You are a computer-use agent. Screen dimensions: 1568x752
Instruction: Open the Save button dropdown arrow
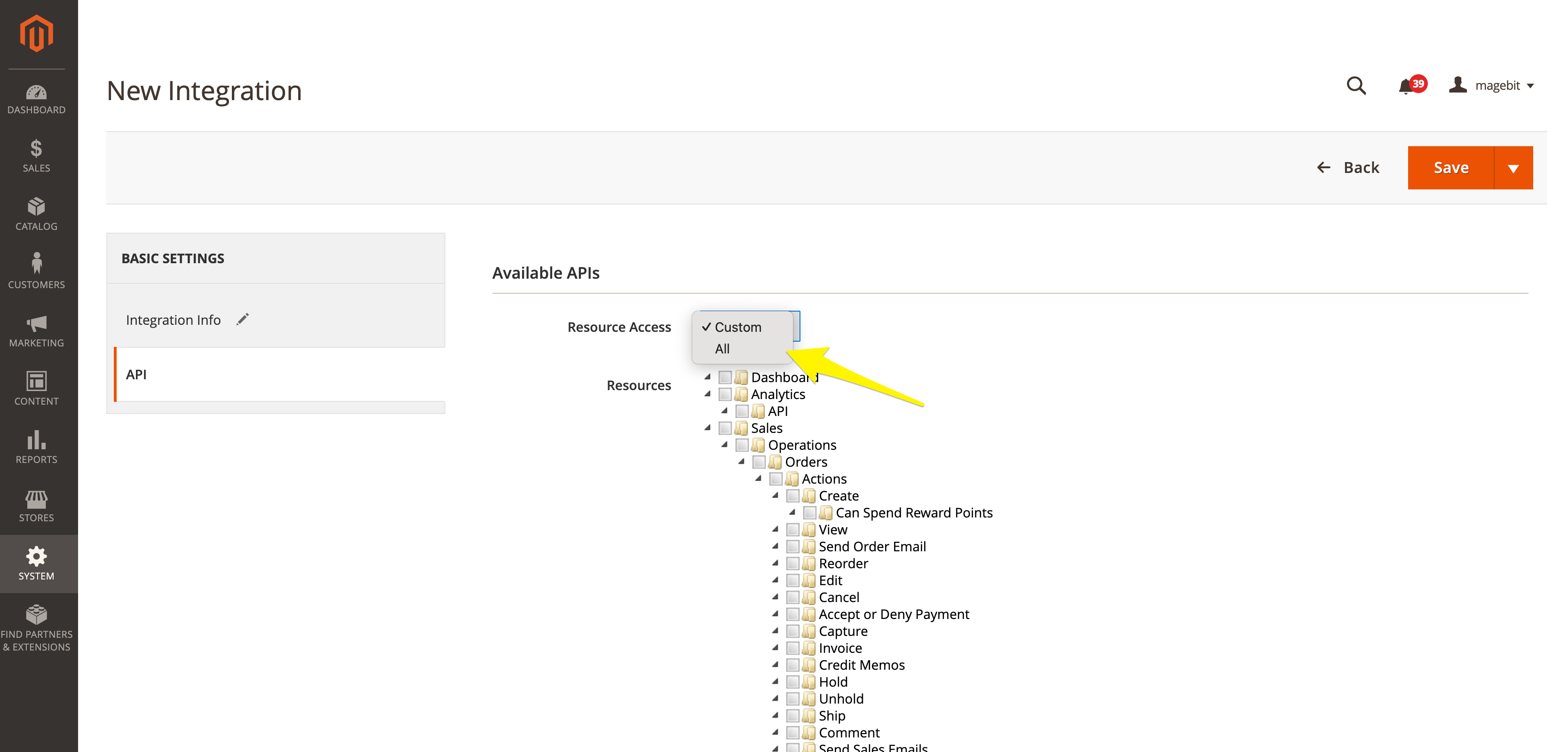tap(1513, 169)
